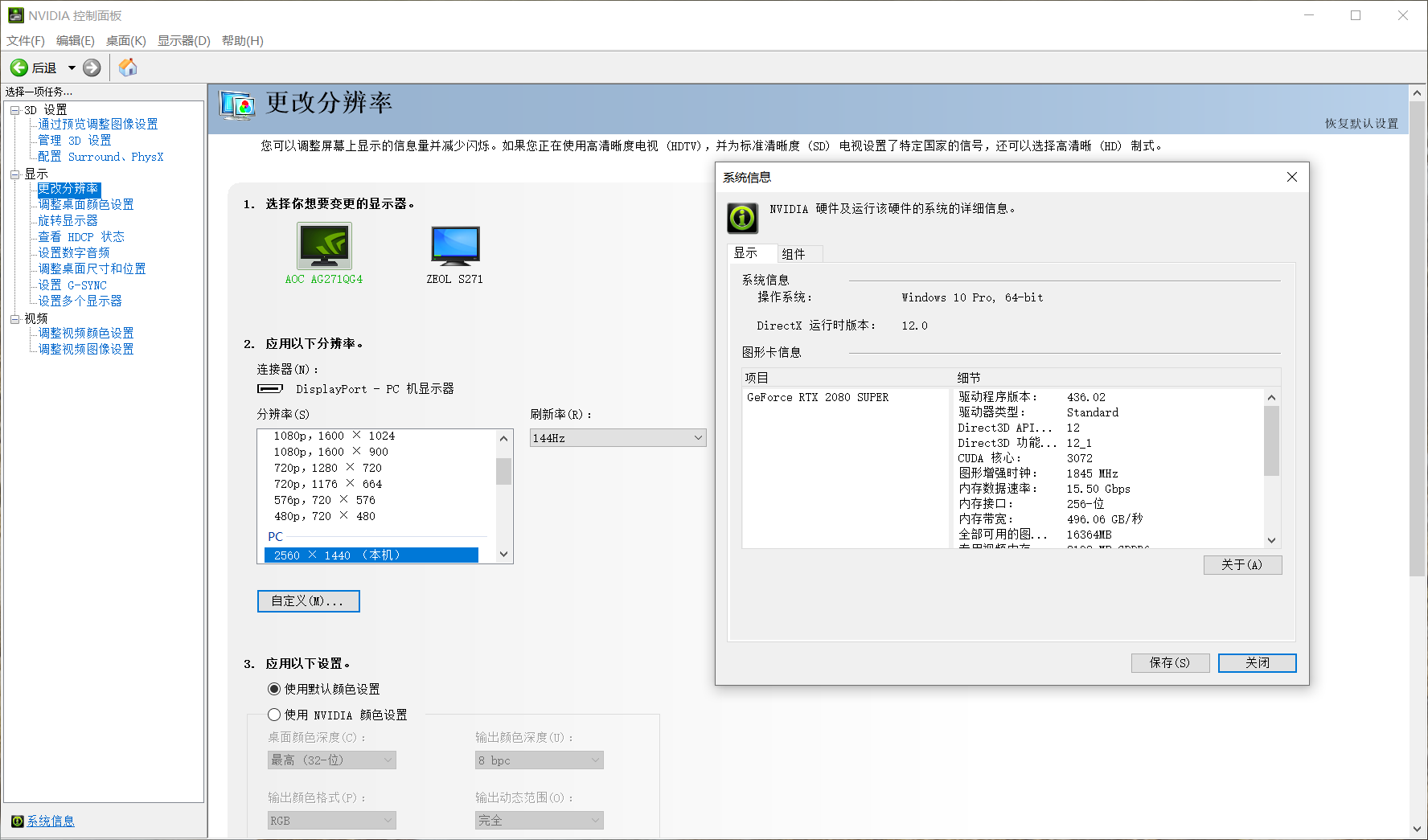Select the ZEOL S271 monitor icon

point(454,246)
